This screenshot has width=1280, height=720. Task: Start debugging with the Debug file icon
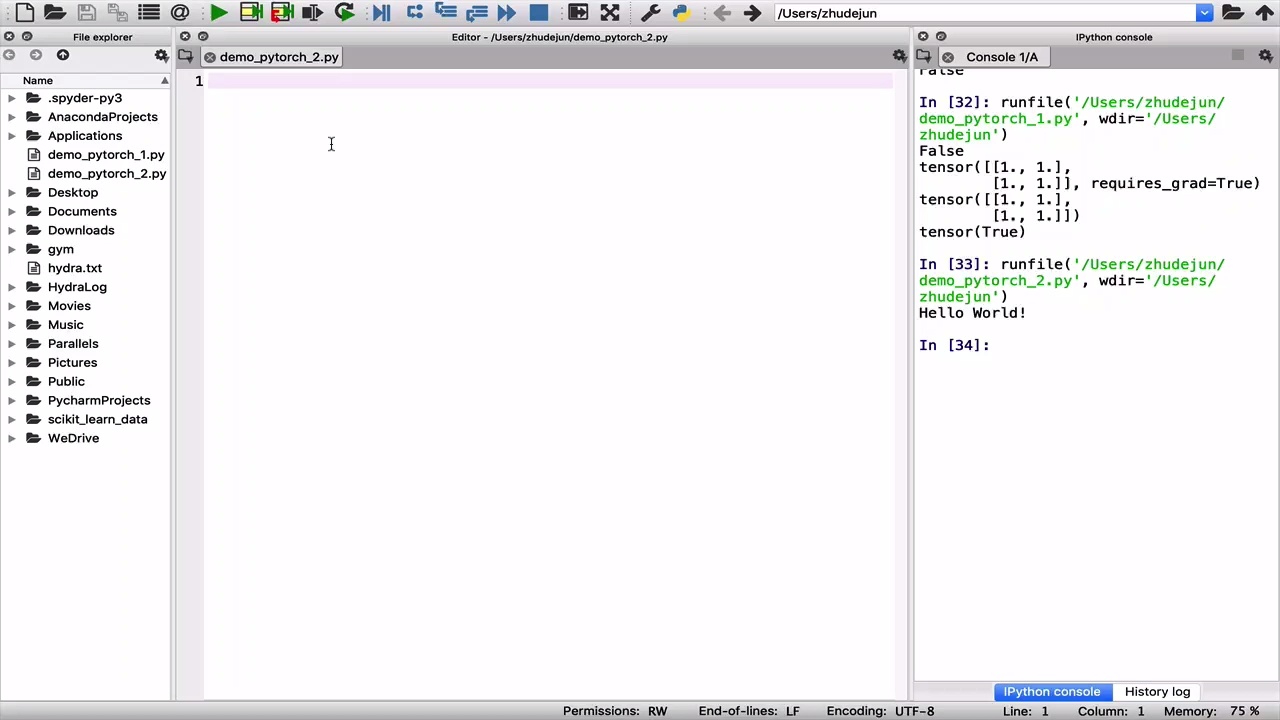[x=381, y=13]
